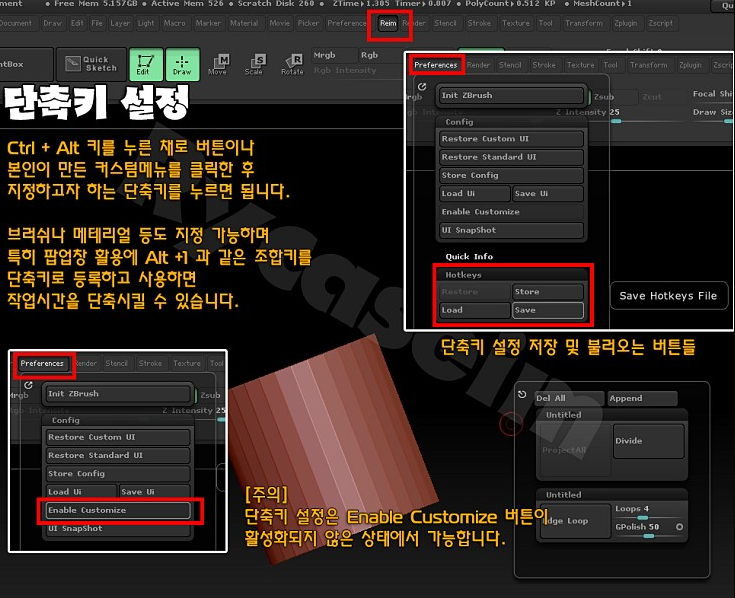The image size is (735, 598).
Task: Click the Hotkeys Restore button
Action: click(474, 292)
